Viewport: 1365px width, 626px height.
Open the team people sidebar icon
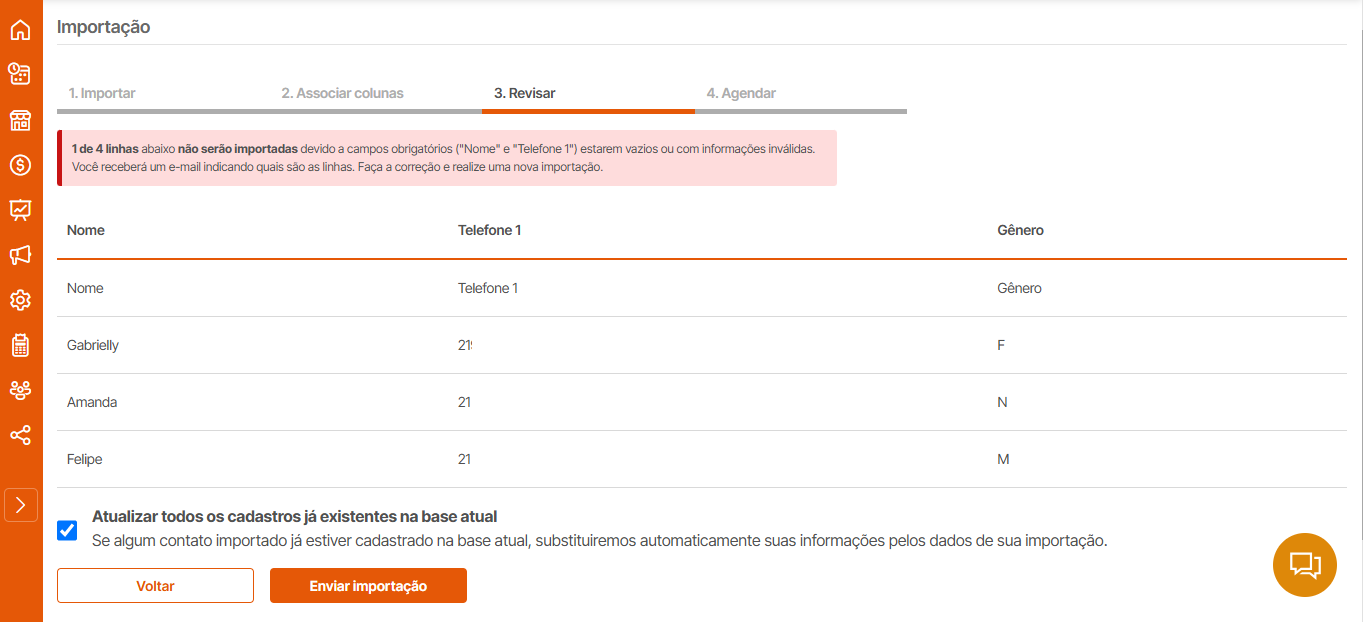click(x=20, y=390)
